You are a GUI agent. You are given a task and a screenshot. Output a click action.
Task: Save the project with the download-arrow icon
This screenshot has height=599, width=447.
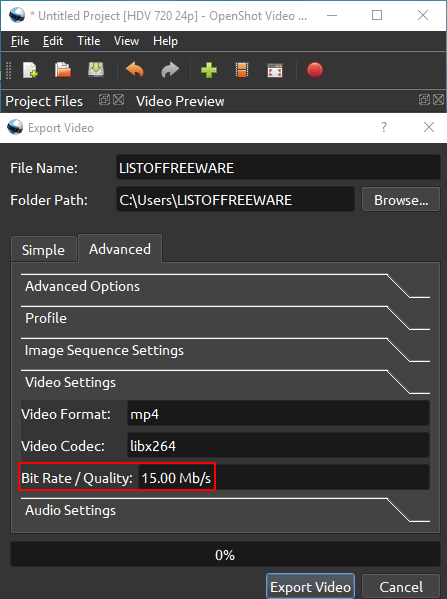pos(96,70)
